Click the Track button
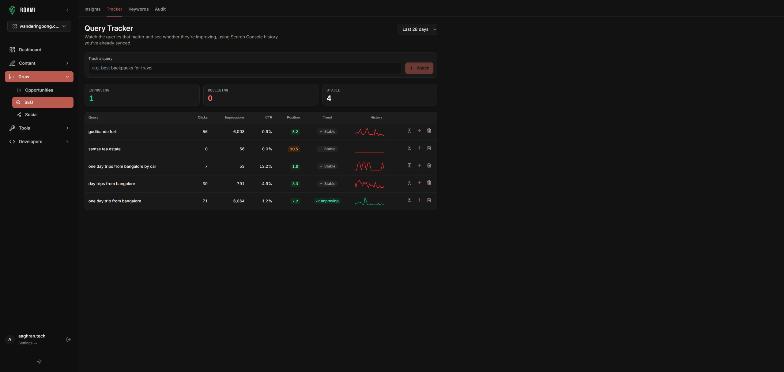The height and width of the screenshot is (372, 784). point(419,68)
